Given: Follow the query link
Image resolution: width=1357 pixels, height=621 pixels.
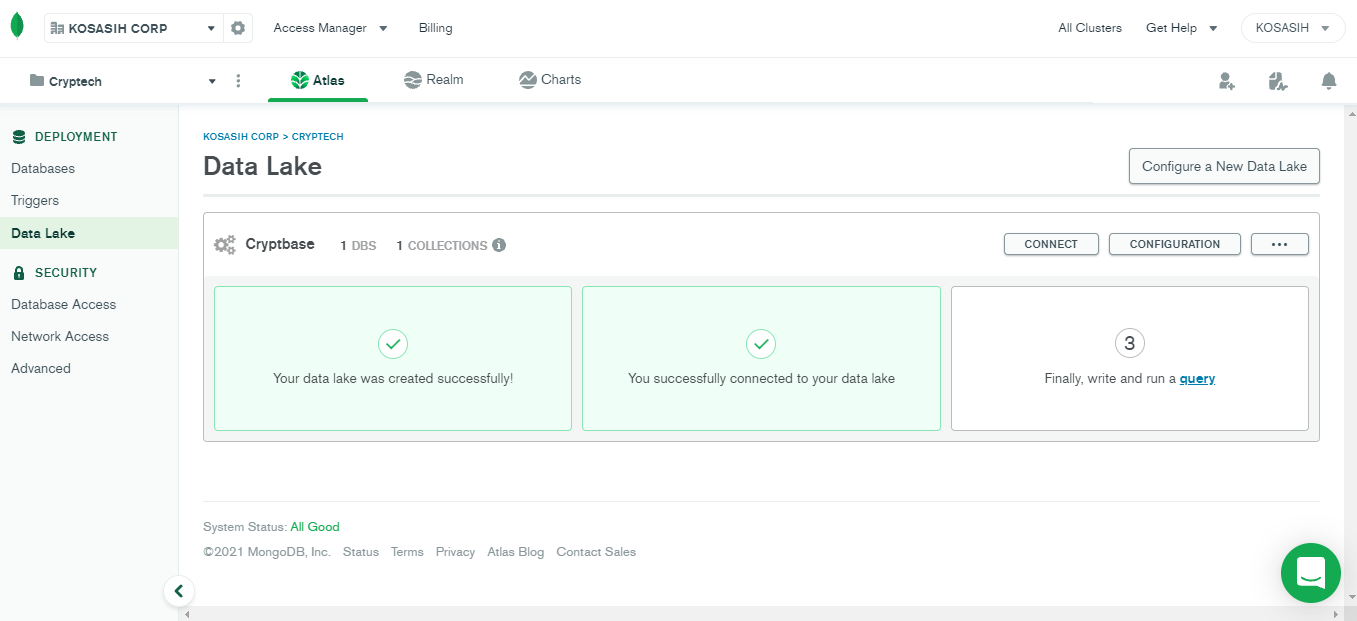Looking at the screenshot, I should (1197, 379).
